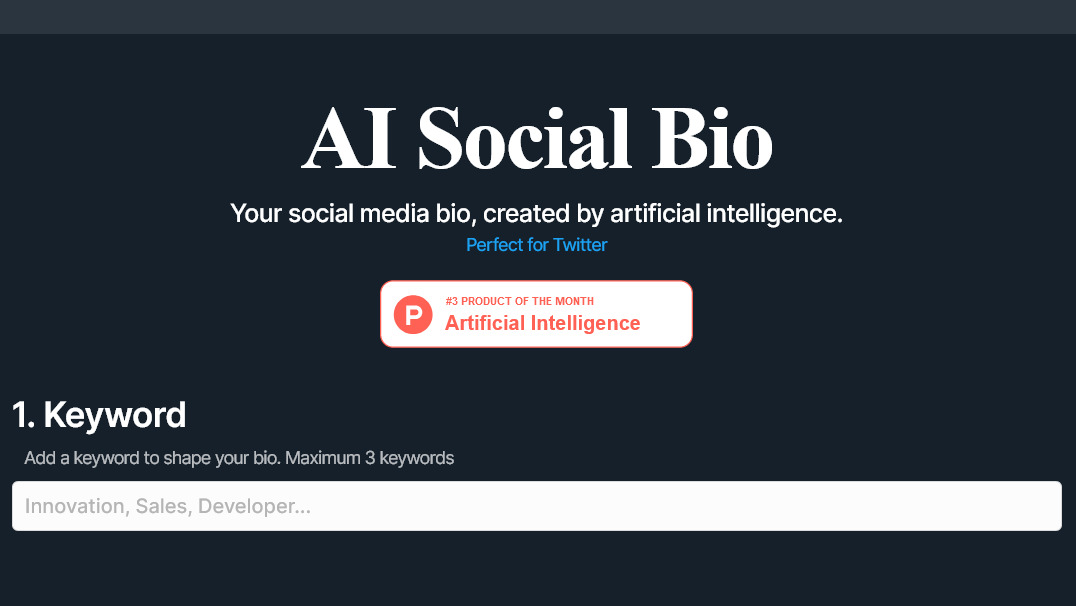Click the word 'Intelligence' in the badge
The image size is (1076, 606).
(590, 323)
